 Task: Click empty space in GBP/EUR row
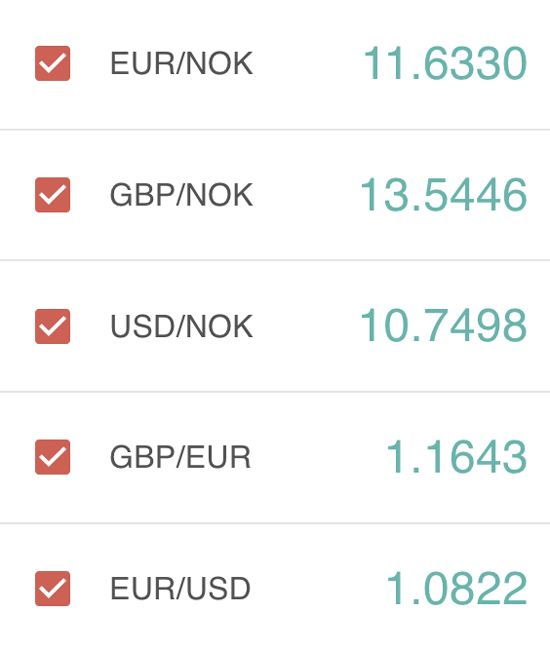[x=319, y=457]
